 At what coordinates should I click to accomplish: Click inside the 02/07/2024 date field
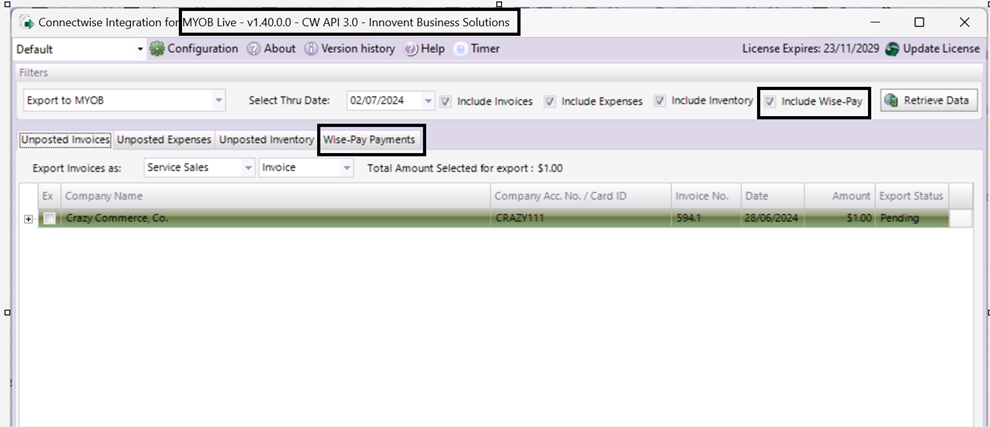coord(384,100)
